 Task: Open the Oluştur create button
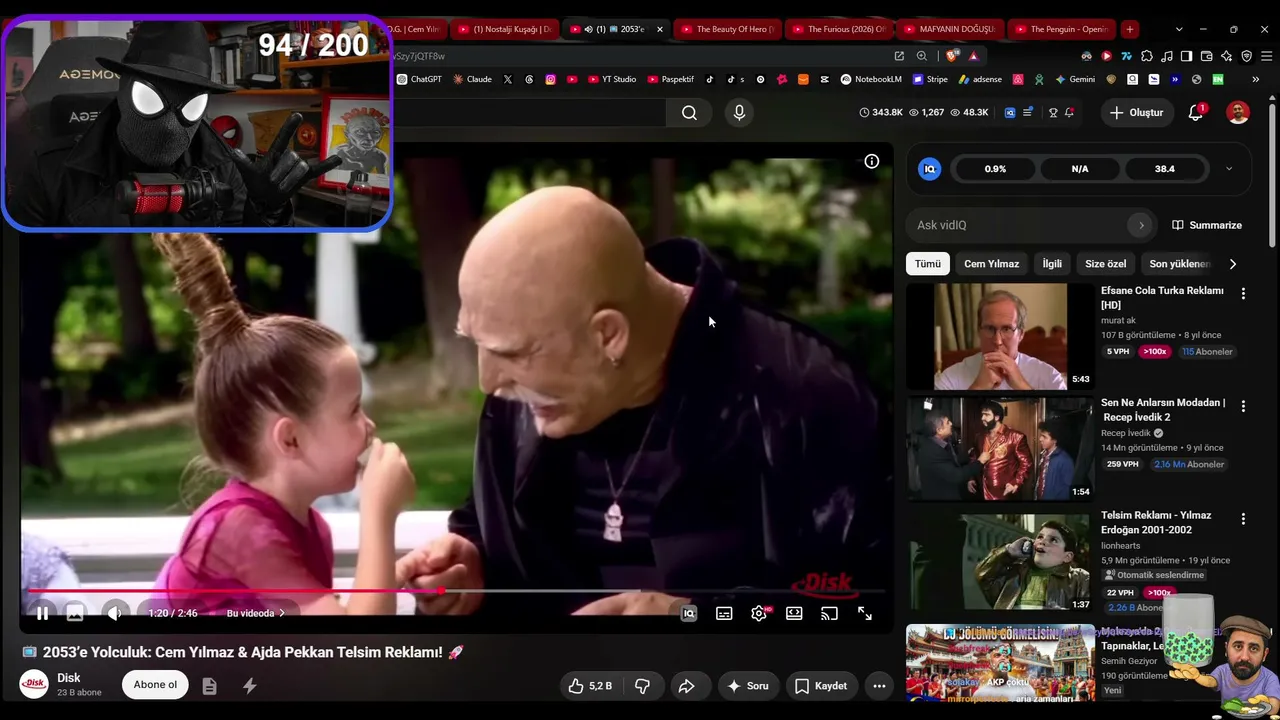tap(1137, 113)
